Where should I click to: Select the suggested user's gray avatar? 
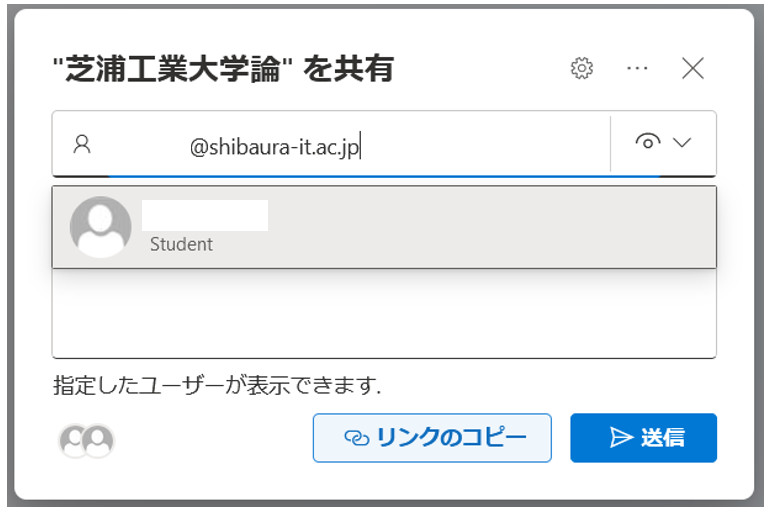point(101,227)
